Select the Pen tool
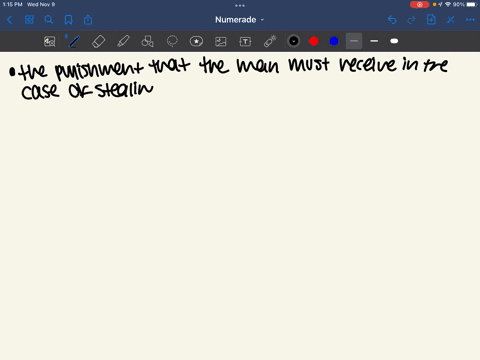The width and height of the screenshot is (480, 360). click(x=74, y=41)
